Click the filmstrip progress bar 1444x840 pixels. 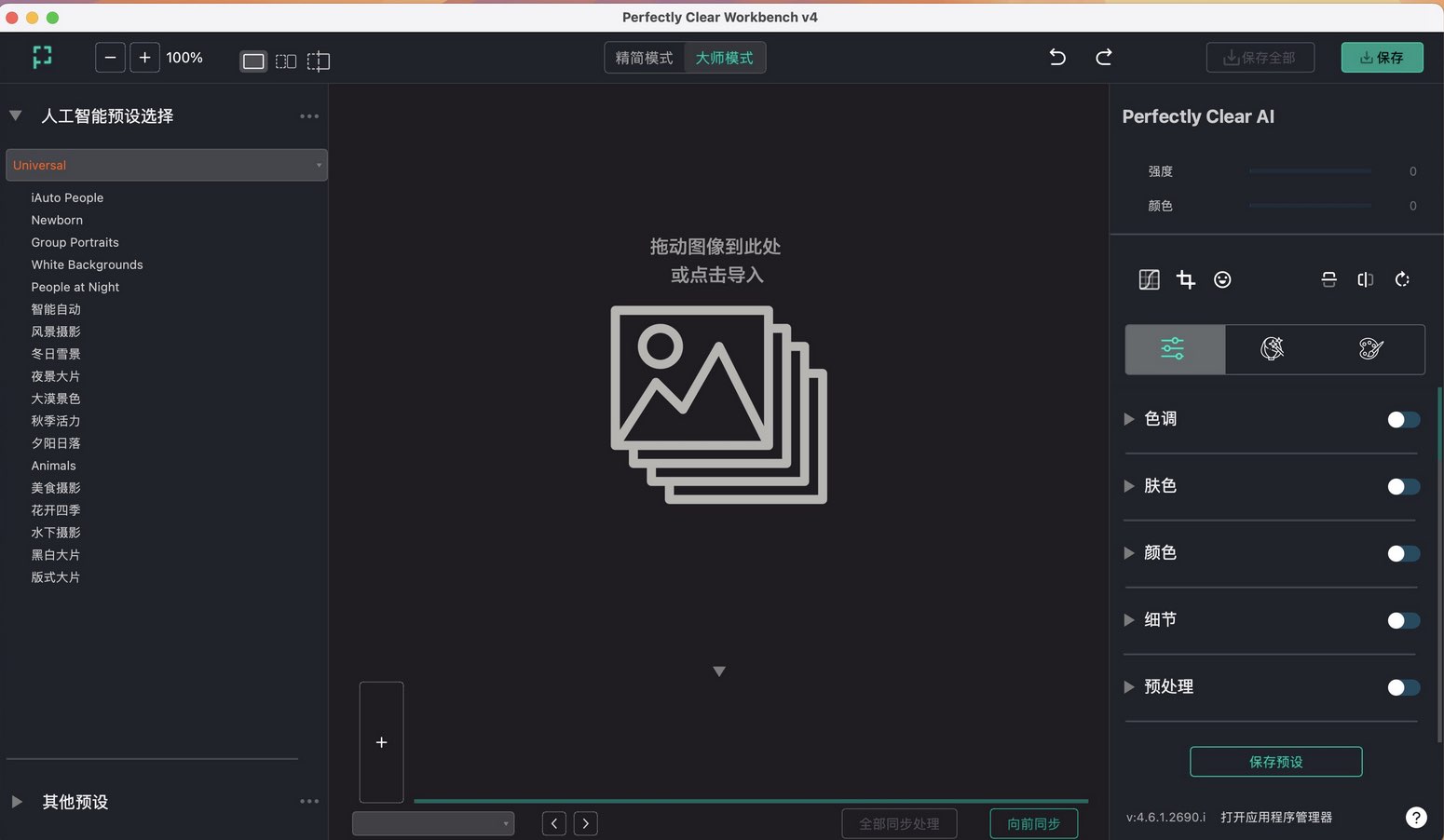pyautogui.click(x=751, y=801)
